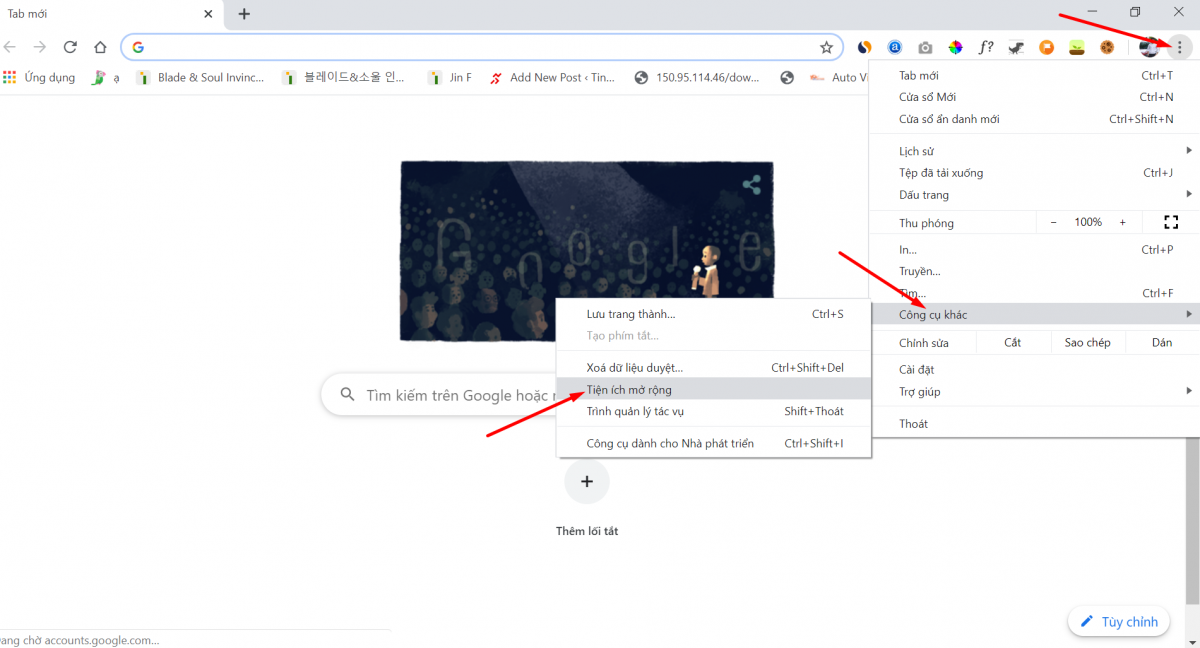Click the orange flag extension icon
The image size is (1200, 648).
click(x=1047, y=47)
